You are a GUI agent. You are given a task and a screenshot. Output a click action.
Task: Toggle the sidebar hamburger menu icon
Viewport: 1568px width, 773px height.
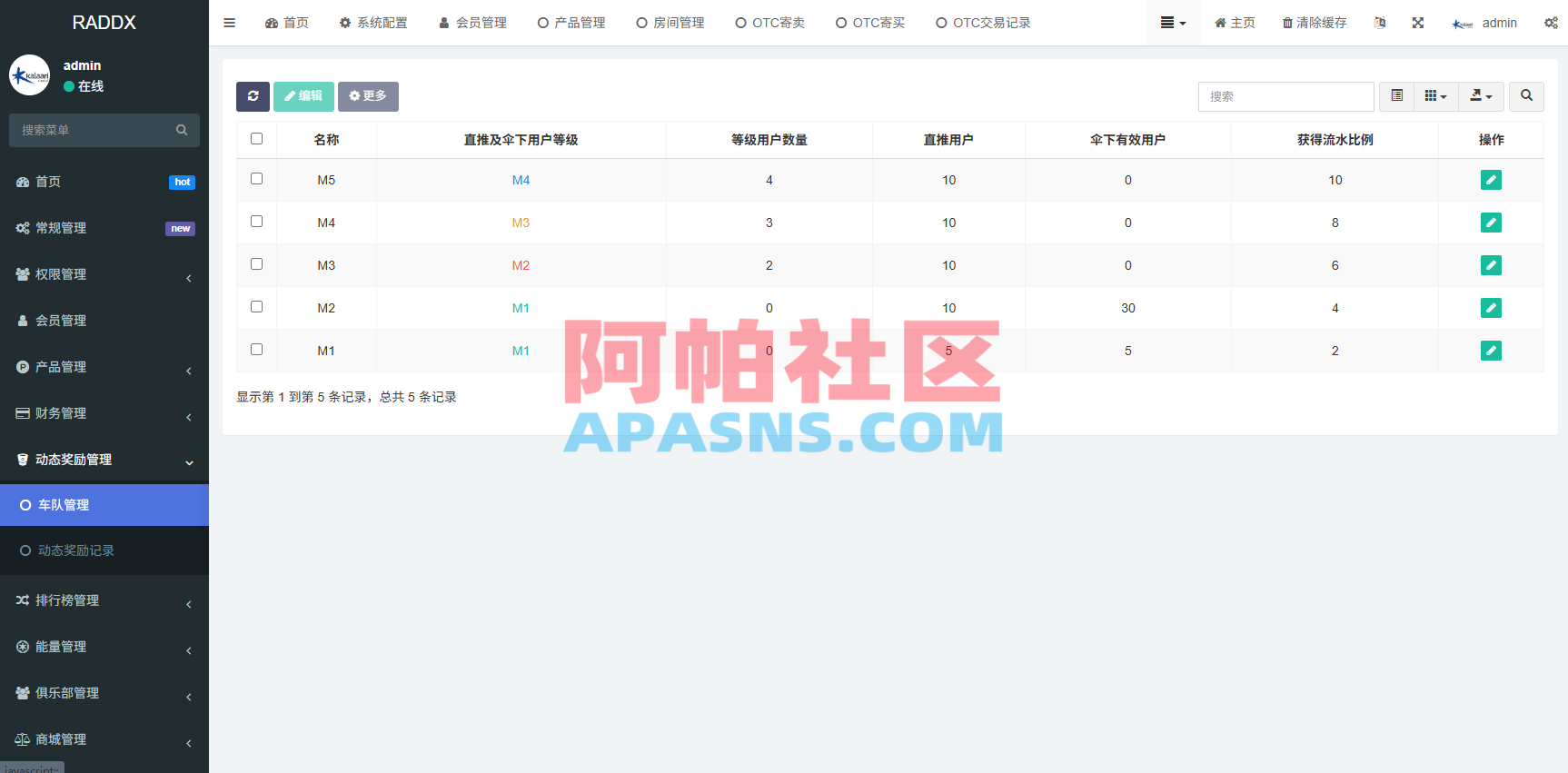[x=229, y=23]
